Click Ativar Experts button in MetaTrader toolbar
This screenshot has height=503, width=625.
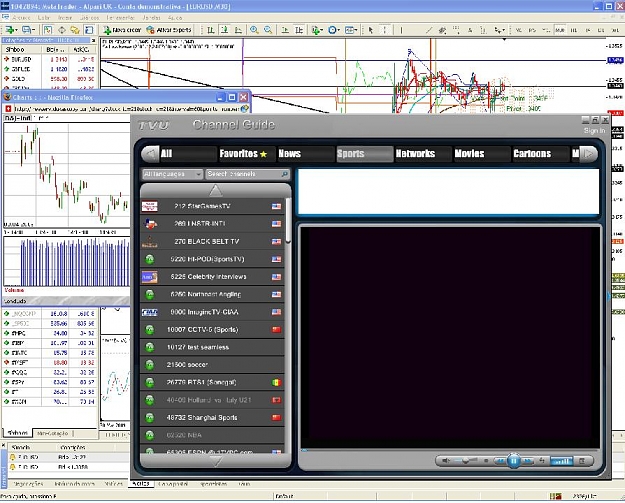pos(169,30)
